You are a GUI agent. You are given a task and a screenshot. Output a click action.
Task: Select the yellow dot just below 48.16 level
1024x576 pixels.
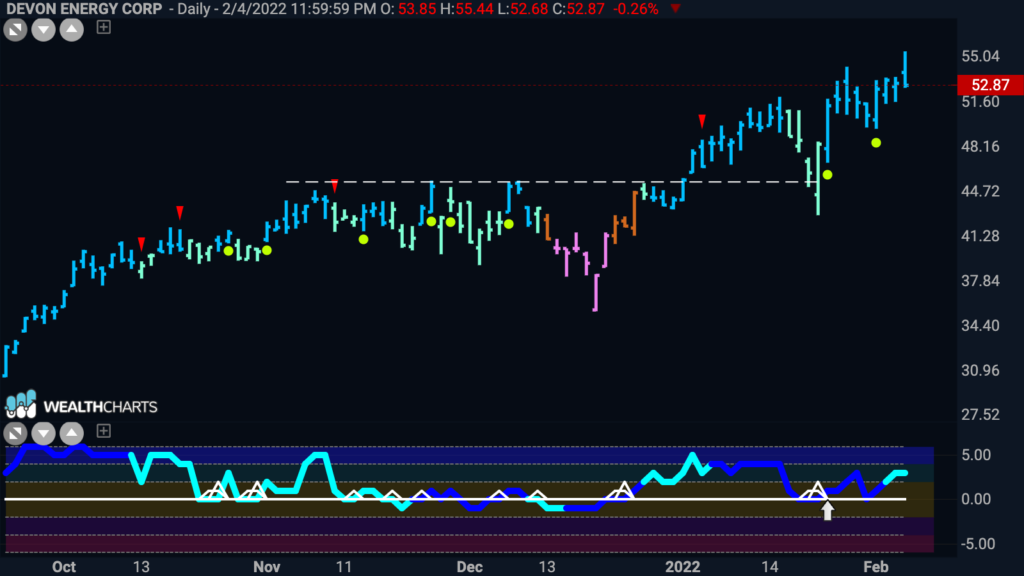click(x=876, y=142)
